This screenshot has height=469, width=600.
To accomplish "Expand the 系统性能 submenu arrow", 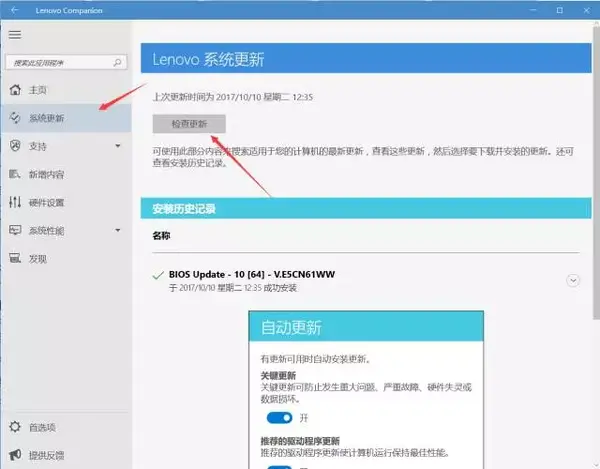I will pyautogui.click(x=118, y=230).
